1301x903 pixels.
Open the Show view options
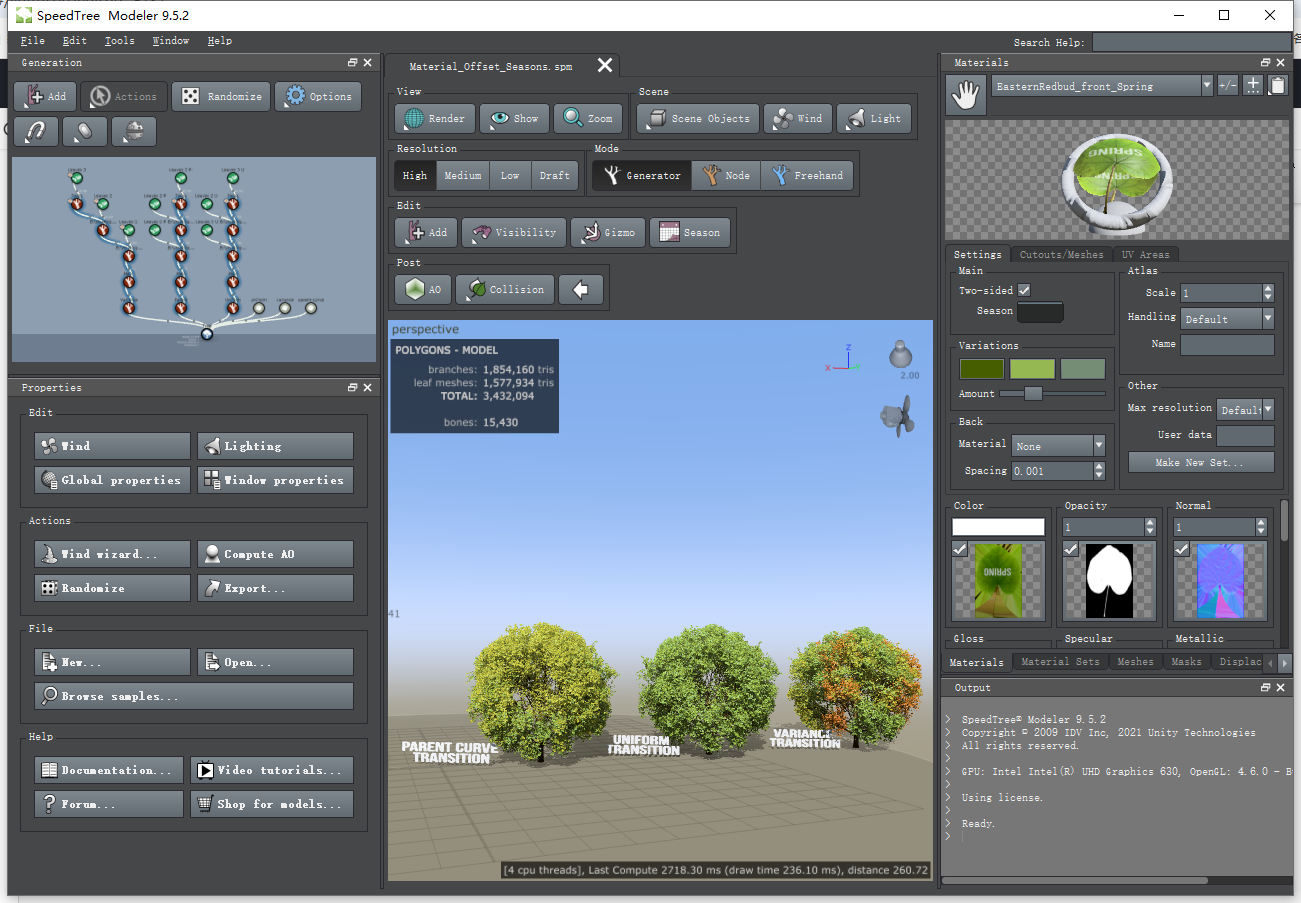514,118
